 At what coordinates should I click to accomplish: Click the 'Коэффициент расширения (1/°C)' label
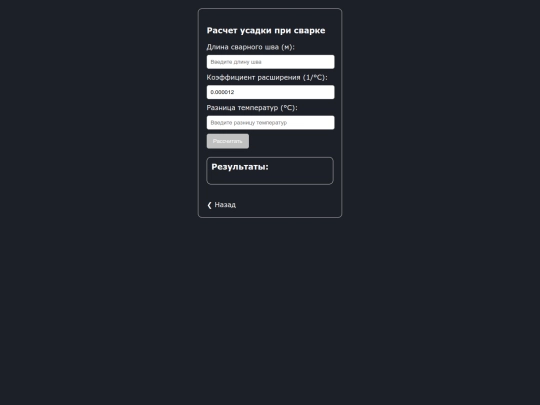click(267, 77)
